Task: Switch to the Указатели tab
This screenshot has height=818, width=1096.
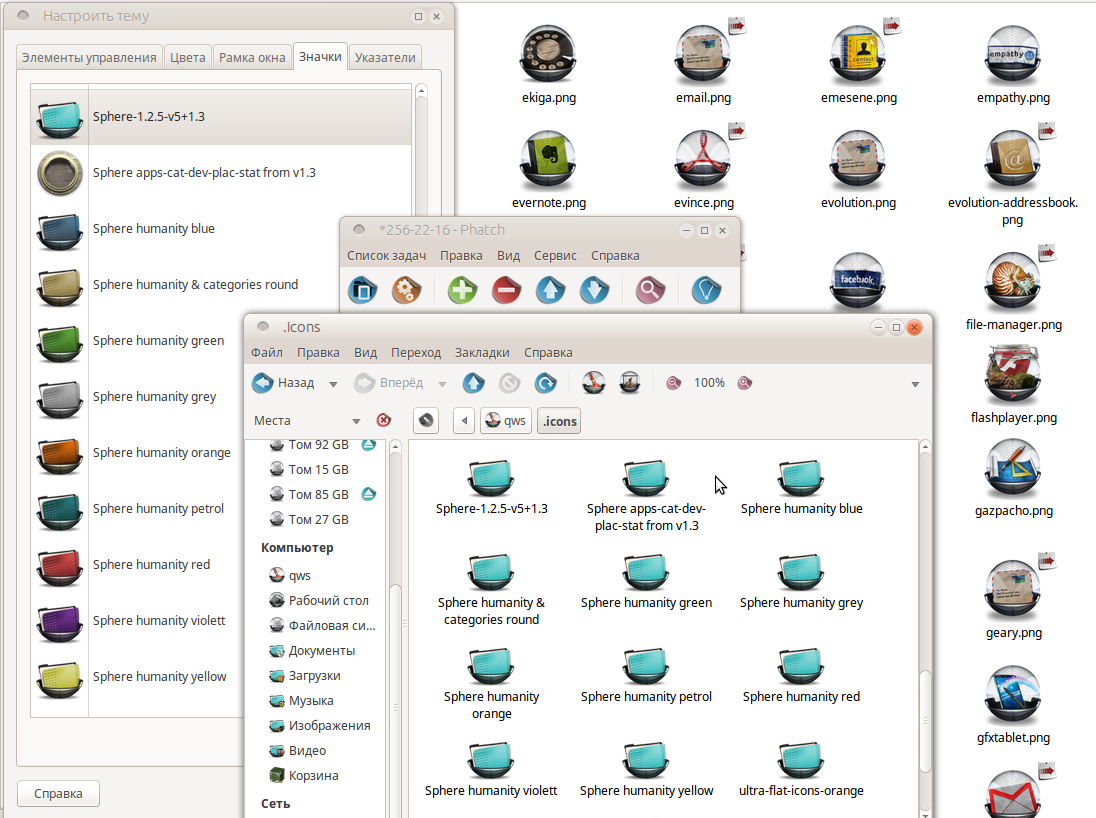Action: (x=385, y=57)
